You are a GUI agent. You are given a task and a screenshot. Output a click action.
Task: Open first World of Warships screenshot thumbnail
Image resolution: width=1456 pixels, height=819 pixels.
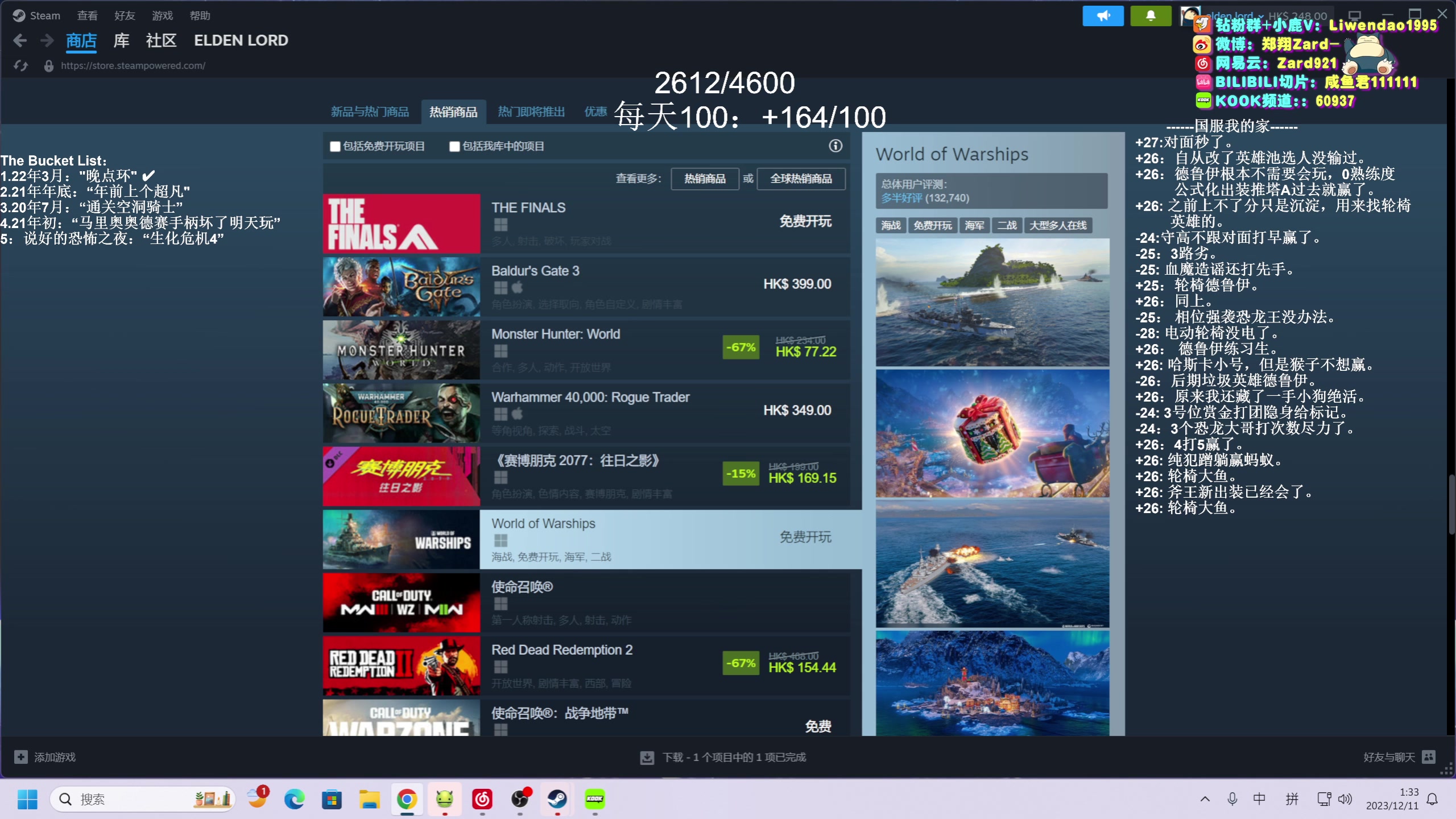pyautogui.click(x=992, y=302)
